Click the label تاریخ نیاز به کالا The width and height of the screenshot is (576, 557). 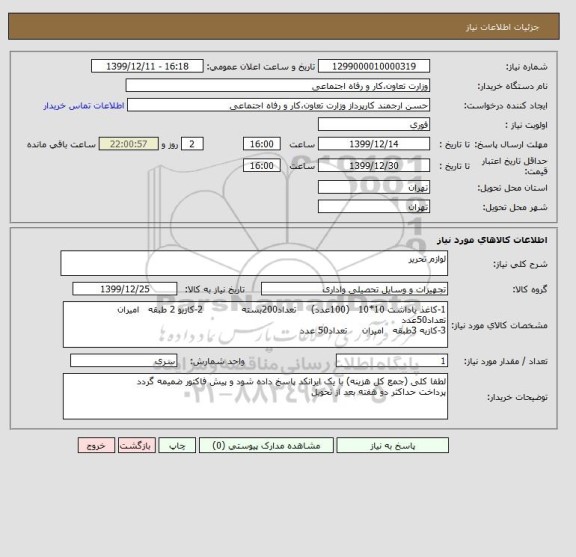pos(215,290)
